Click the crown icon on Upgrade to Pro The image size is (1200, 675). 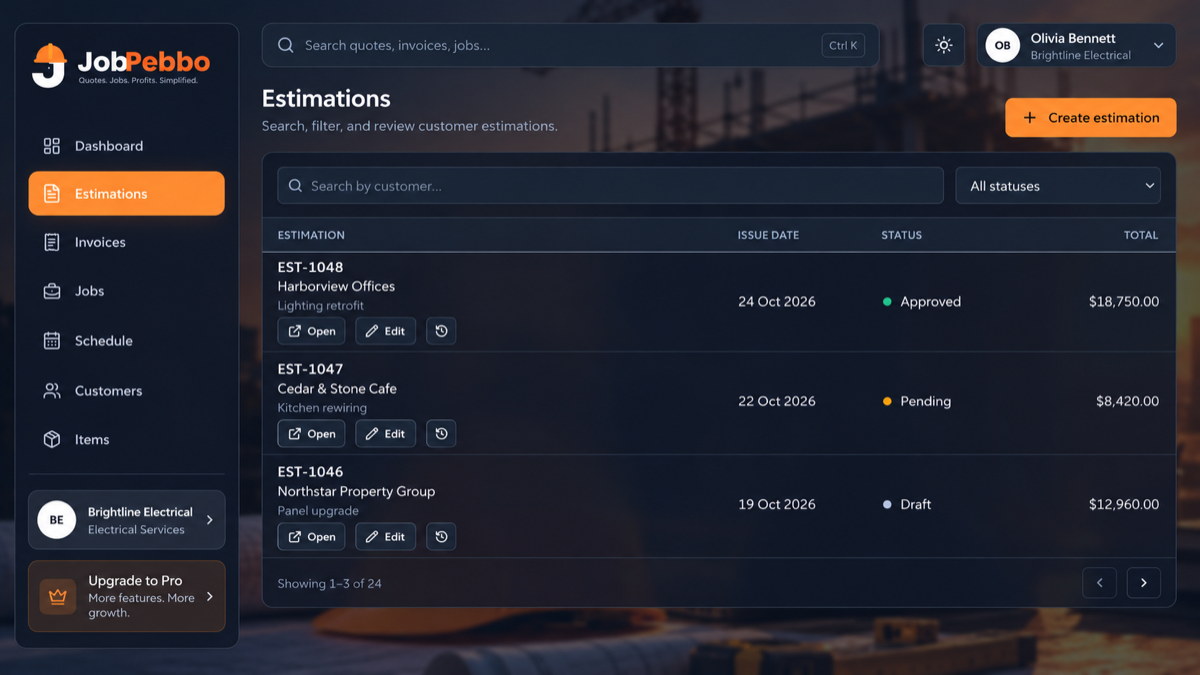click(x=57, y=597)
